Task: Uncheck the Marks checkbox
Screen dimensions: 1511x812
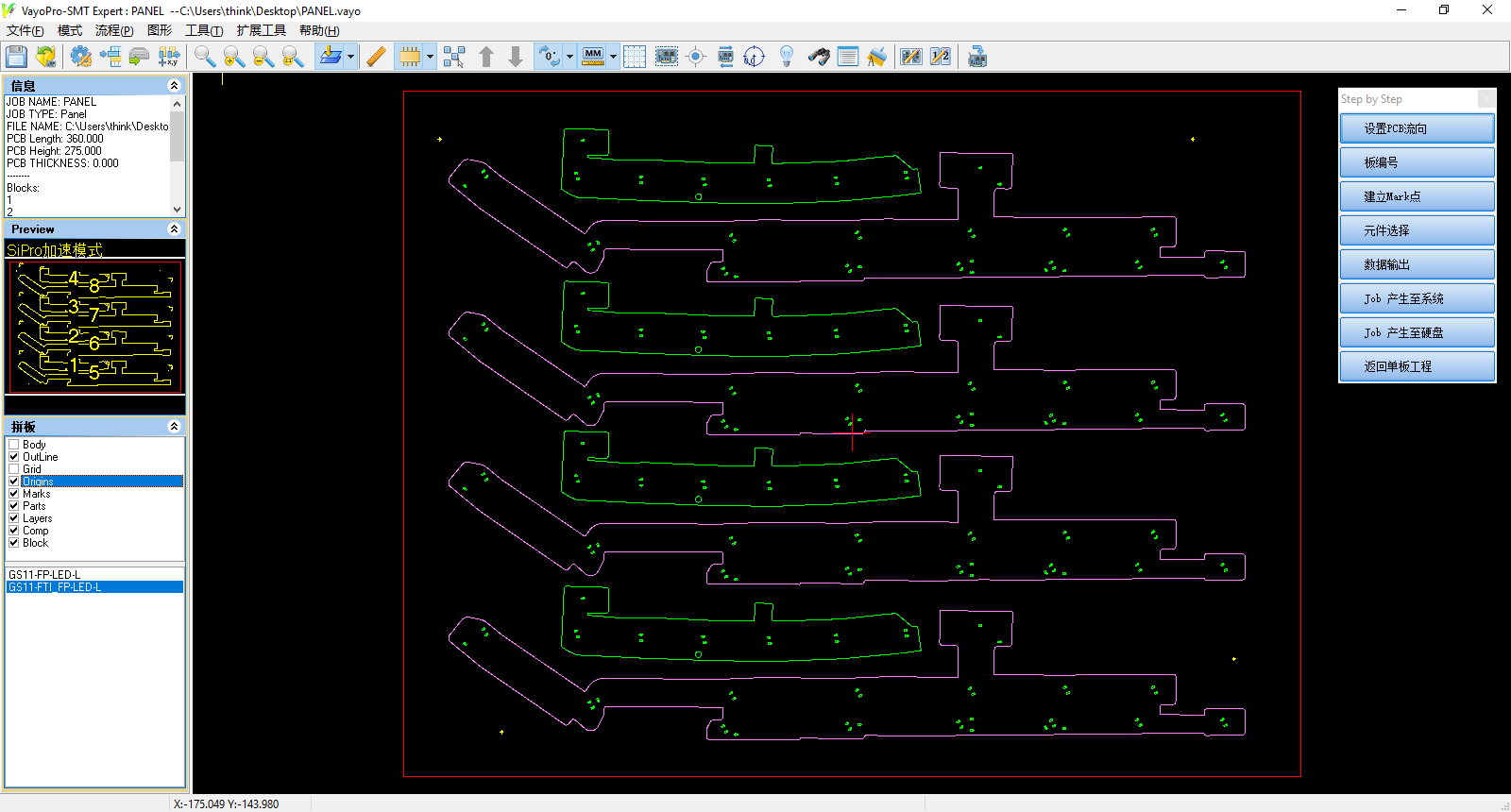Action: point(14,494)
